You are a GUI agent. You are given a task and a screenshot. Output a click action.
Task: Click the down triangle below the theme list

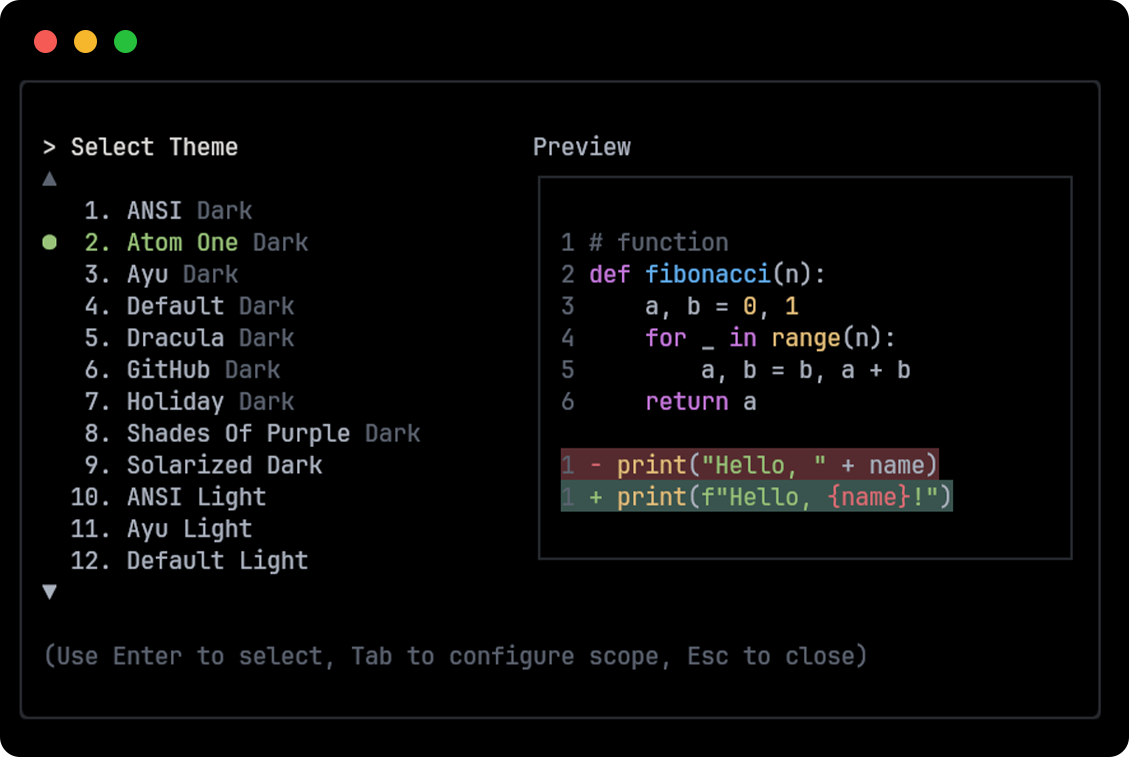50,592
